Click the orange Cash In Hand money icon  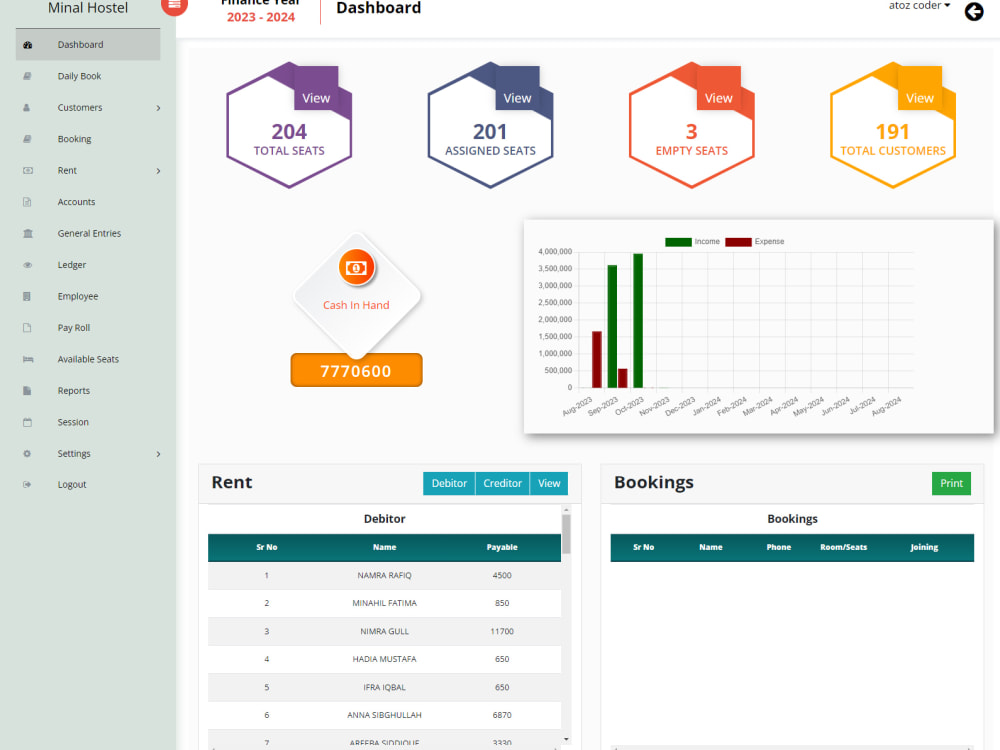click(x=357, y=268)
